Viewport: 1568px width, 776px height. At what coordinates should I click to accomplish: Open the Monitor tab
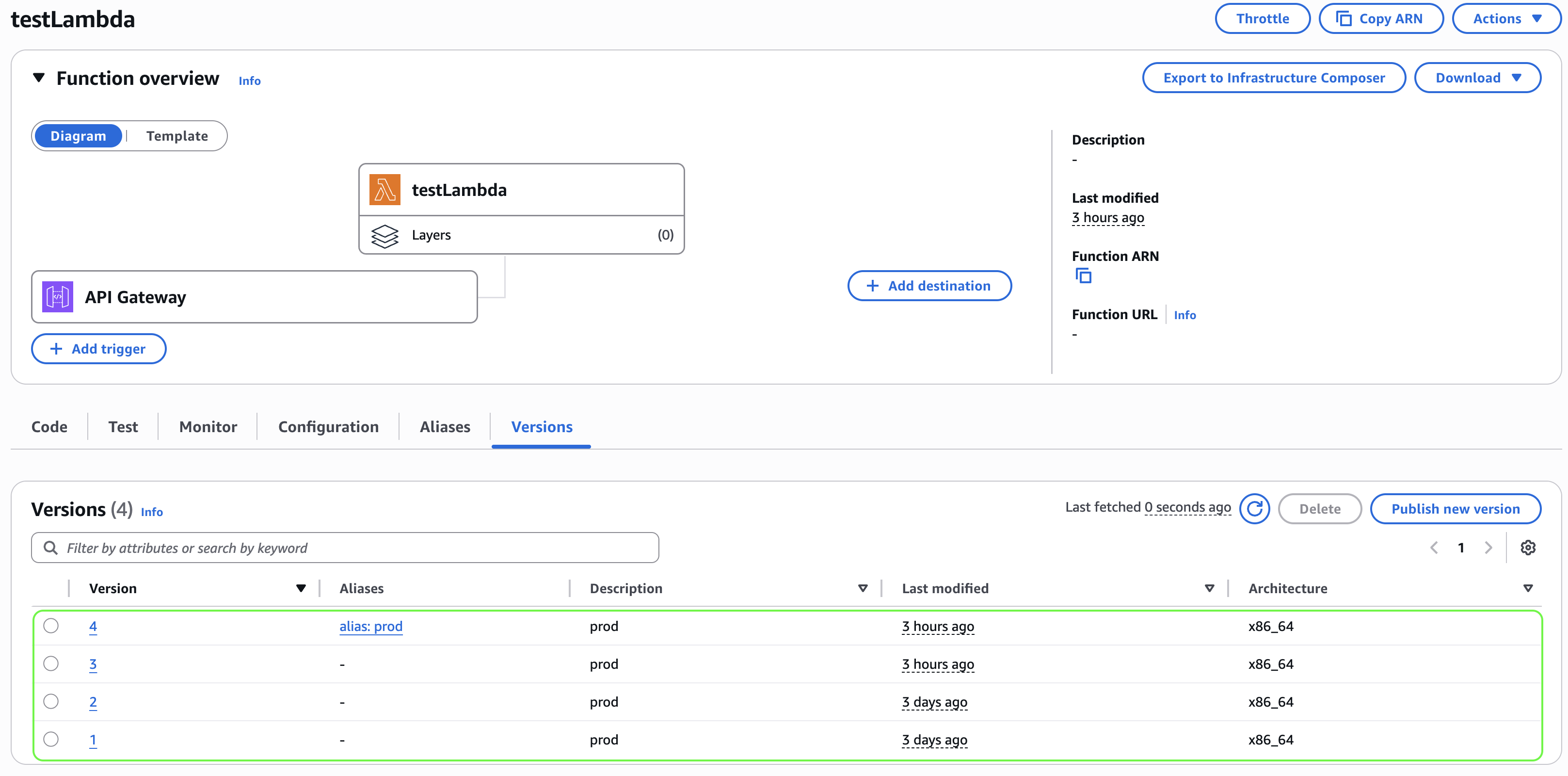pos(208,427)
